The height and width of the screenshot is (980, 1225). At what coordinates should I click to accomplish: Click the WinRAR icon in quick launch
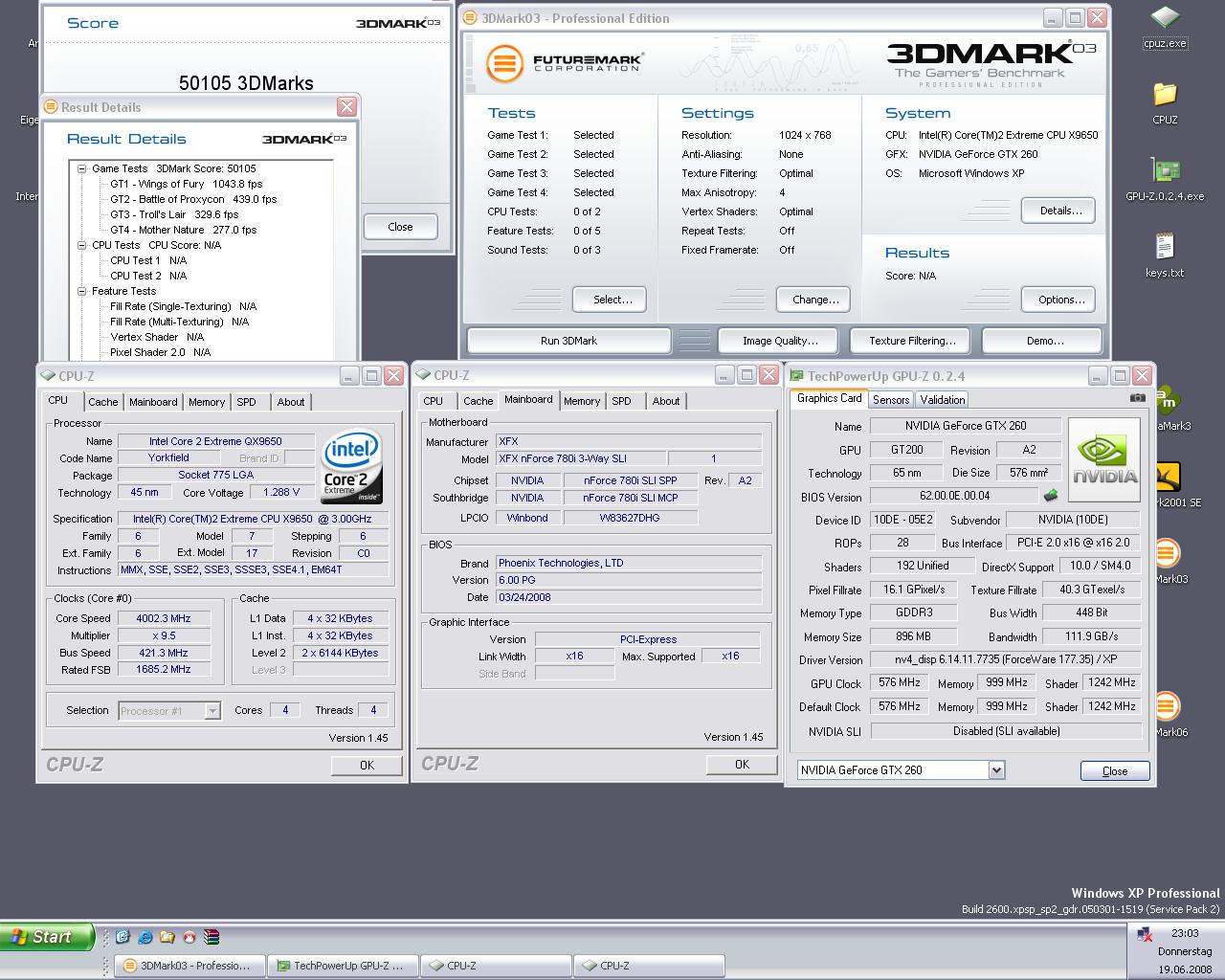212,937
